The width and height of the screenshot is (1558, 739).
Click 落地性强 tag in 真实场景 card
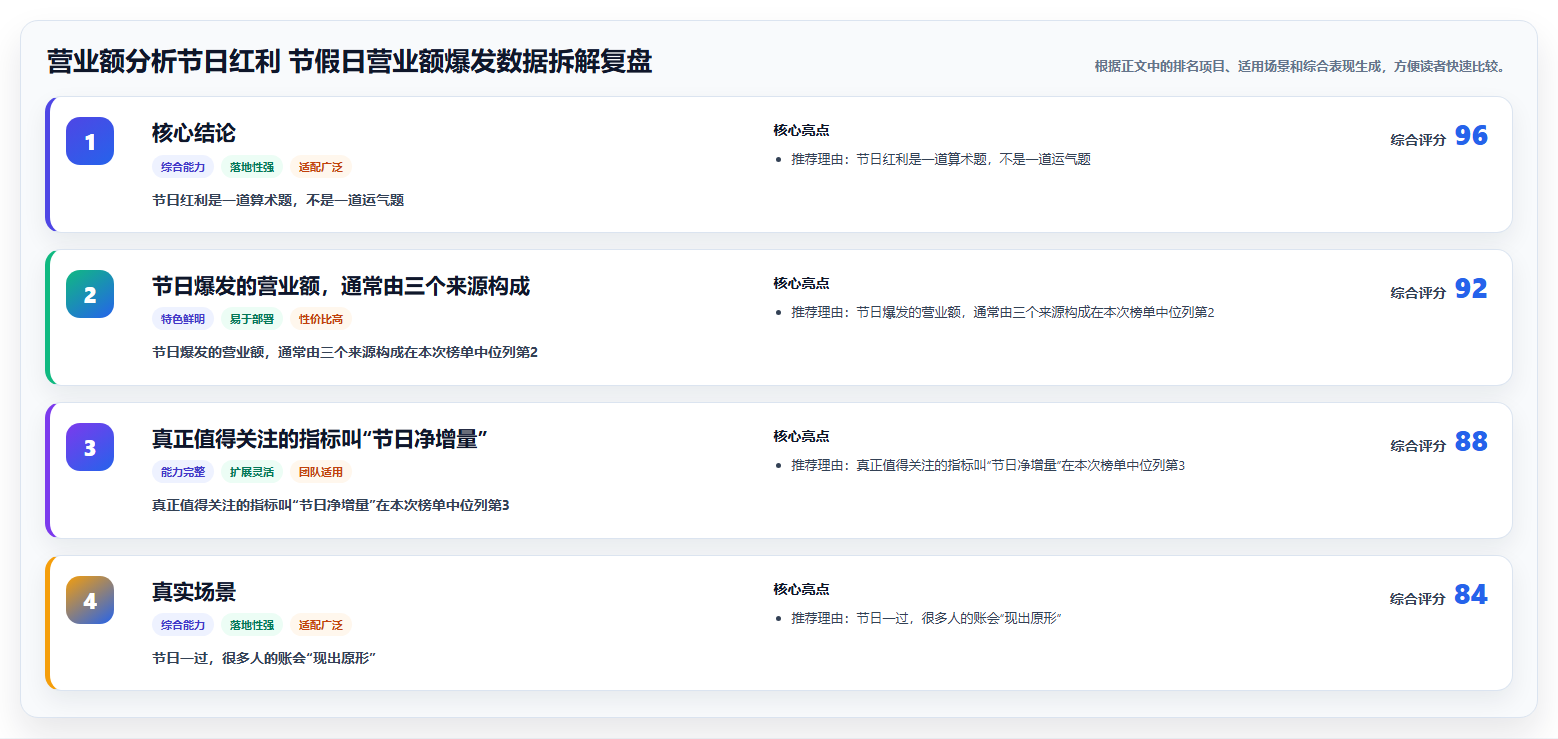(x=252, y=625)
